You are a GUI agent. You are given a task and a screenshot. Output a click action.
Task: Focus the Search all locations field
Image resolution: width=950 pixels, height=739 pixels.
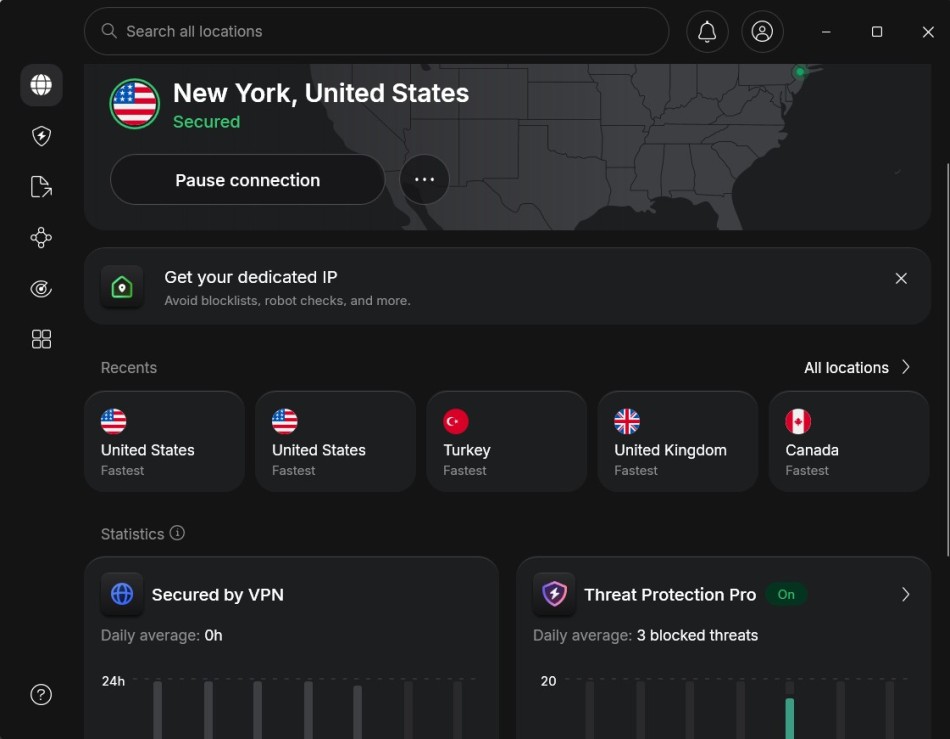pos(376,31)
